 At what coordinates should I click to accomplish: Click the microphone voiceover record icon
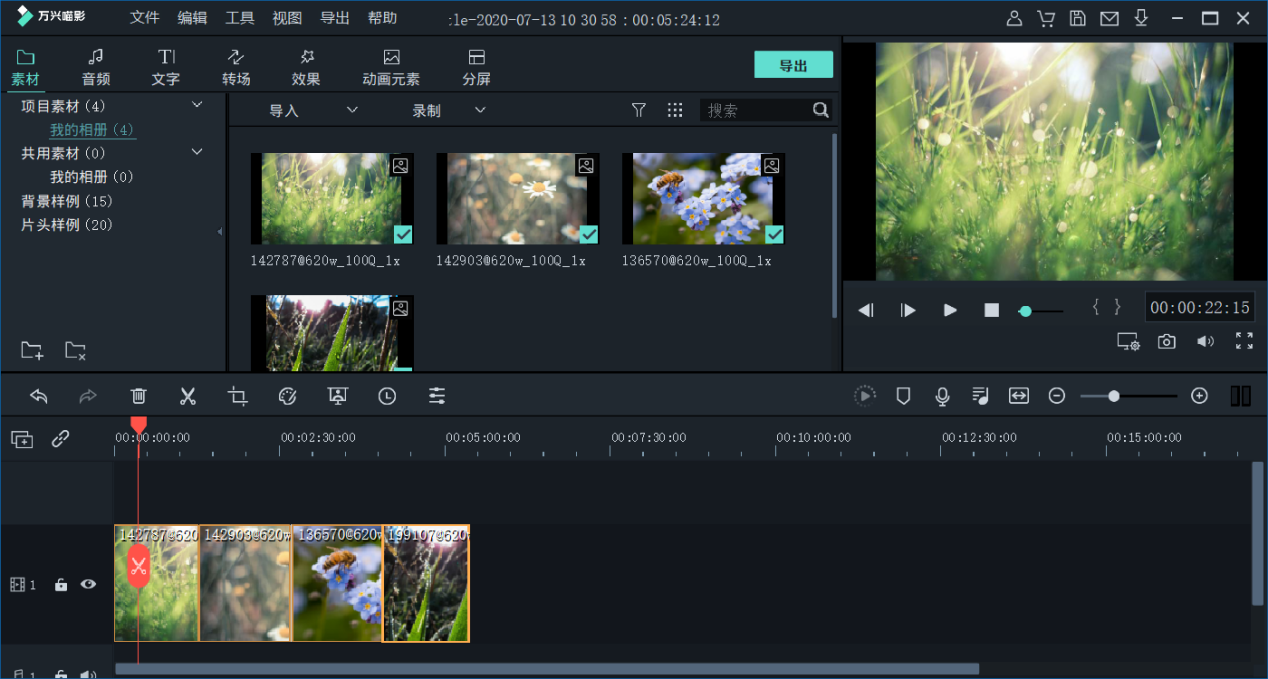(x=942, y=396)
